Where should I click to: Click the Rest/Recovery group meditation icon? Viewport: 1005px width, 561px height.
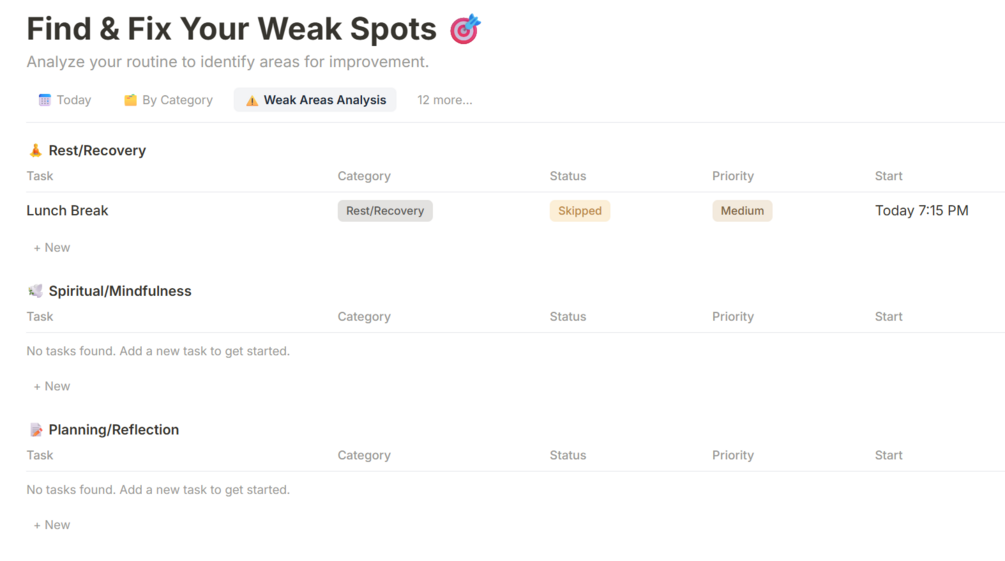[36, 150]
